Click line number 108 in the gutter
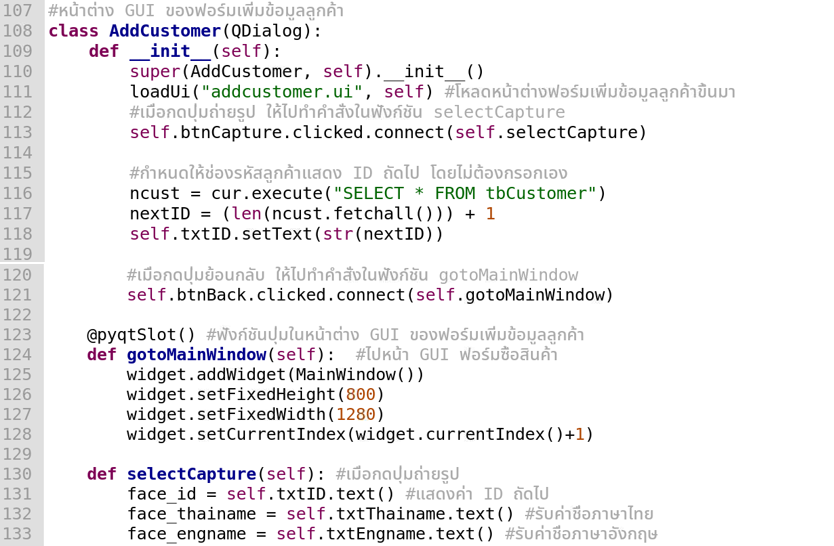 click(18, 31)
